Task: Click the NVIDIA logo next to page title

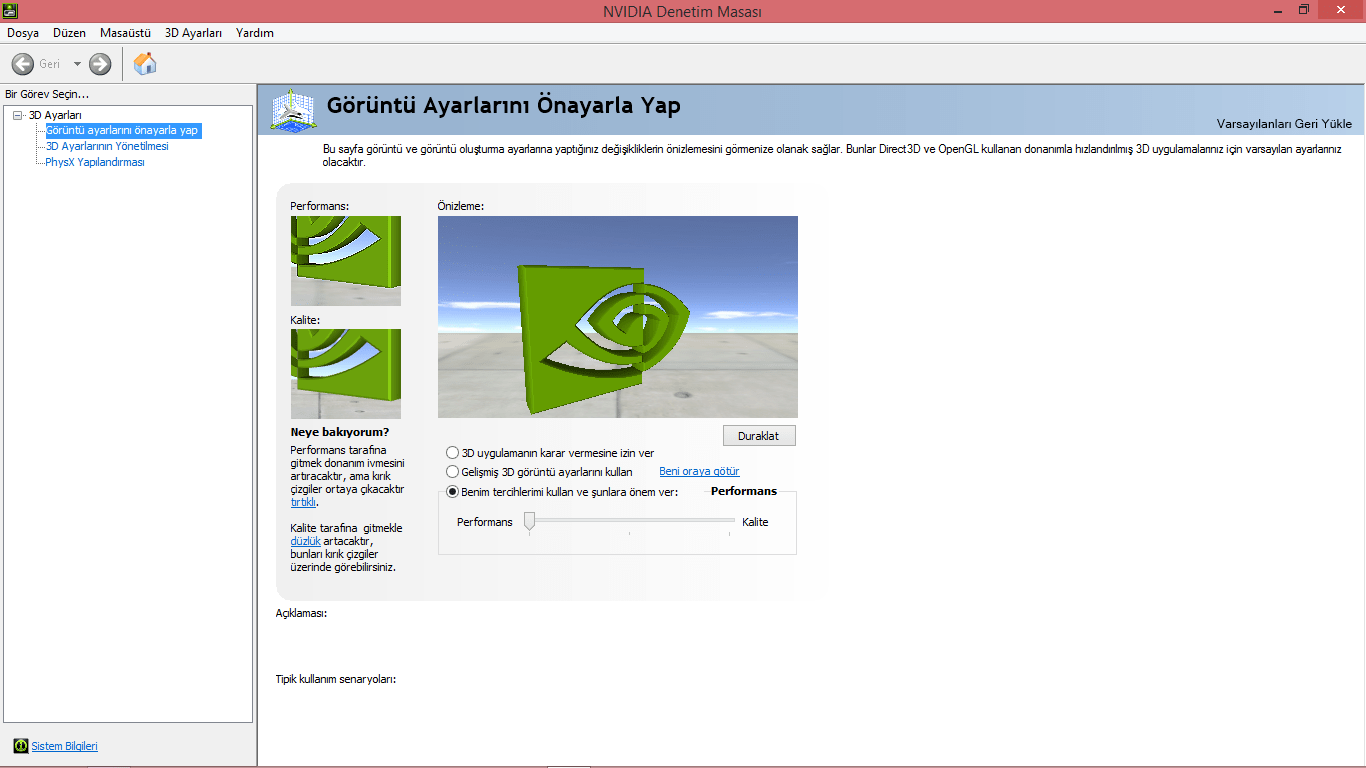Action: pos(293,110)
